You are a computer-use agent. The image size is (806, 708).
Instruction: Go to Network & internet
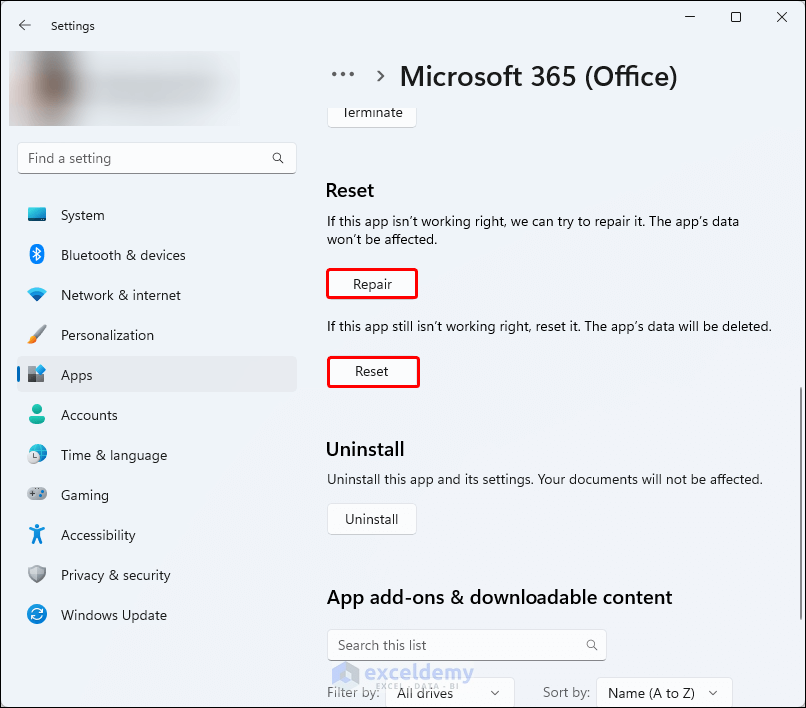pos(157,295)
